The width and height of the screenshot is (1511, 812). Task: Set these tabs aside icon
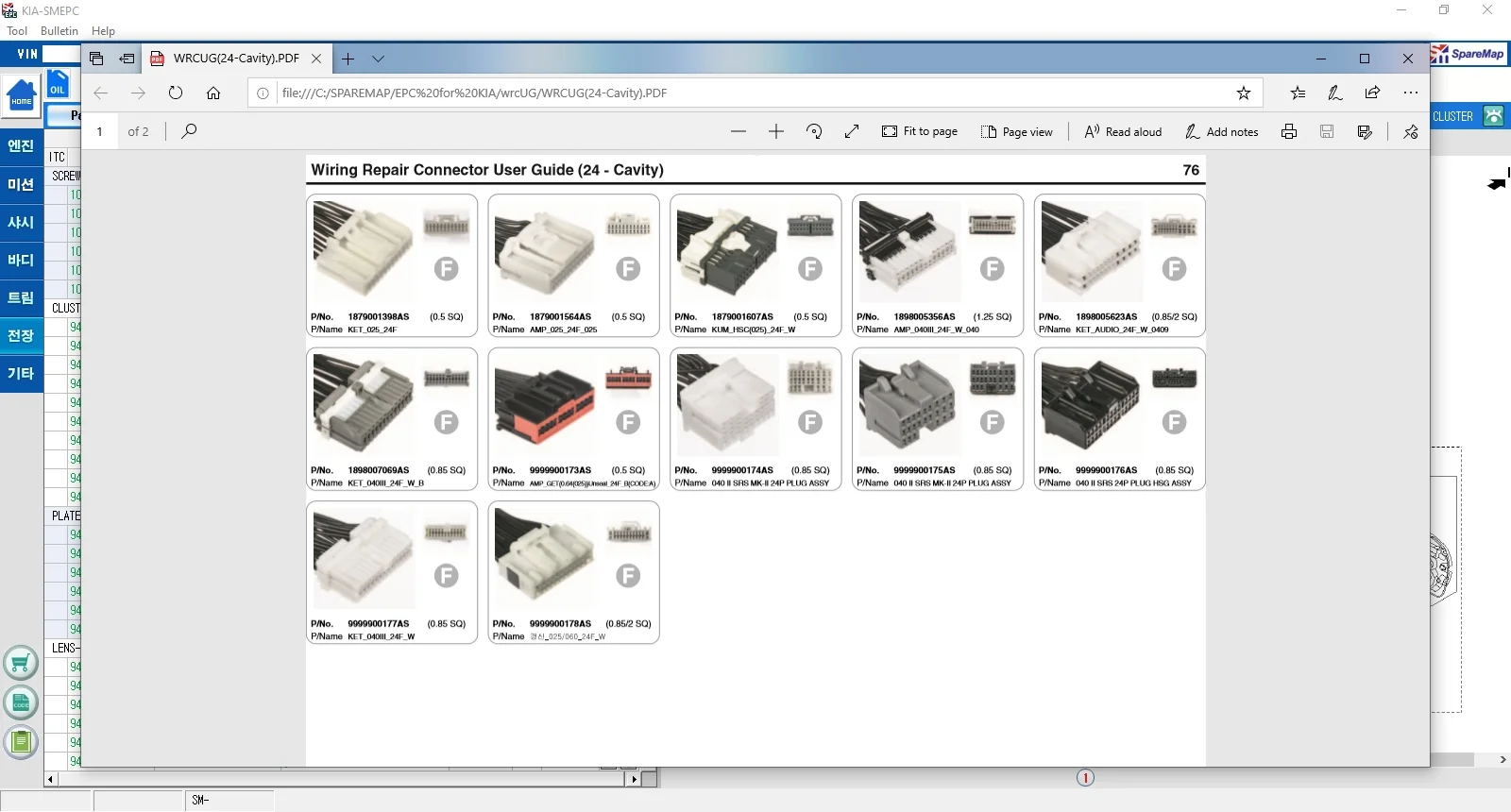[x=127, y=59]
